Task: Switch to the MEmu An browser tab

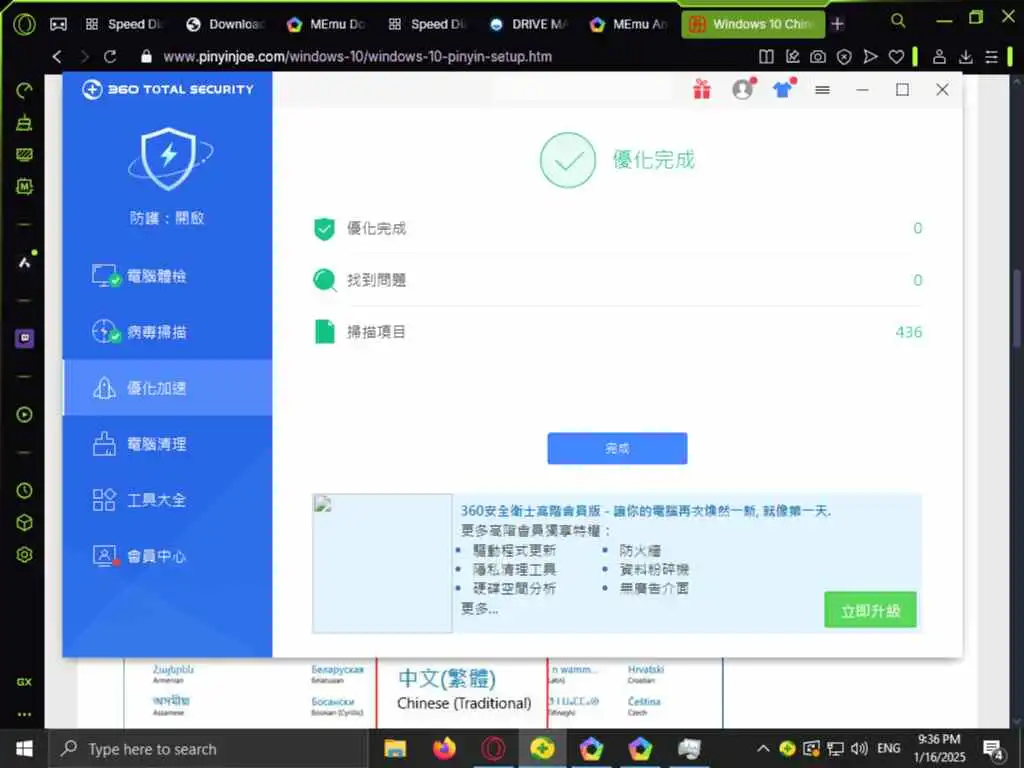Action: 630,24
